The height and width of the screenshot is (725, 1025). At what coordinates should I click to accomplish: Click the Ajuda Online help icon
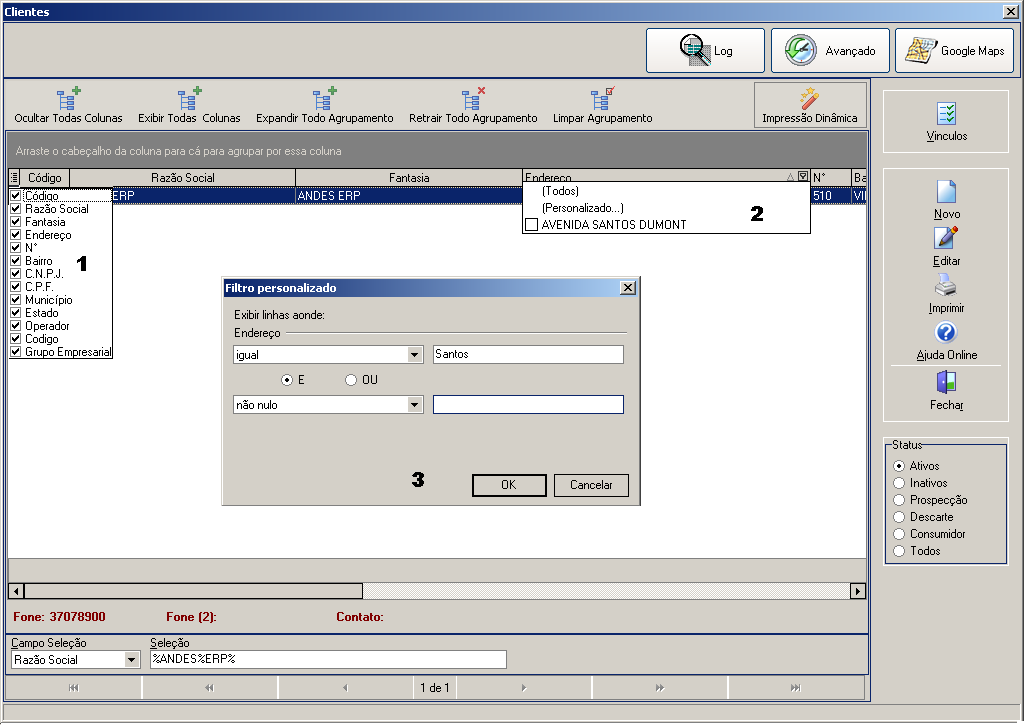tap(946, 333)
